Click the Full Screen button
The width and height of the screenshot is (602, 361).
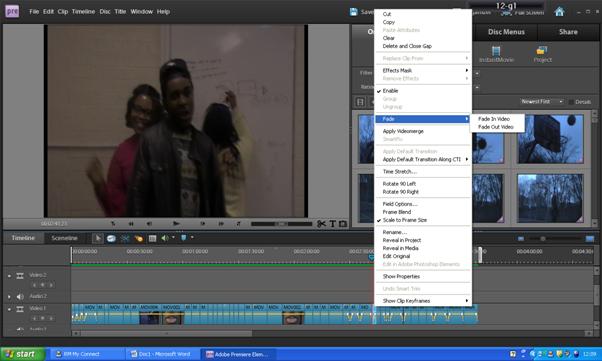523,12
